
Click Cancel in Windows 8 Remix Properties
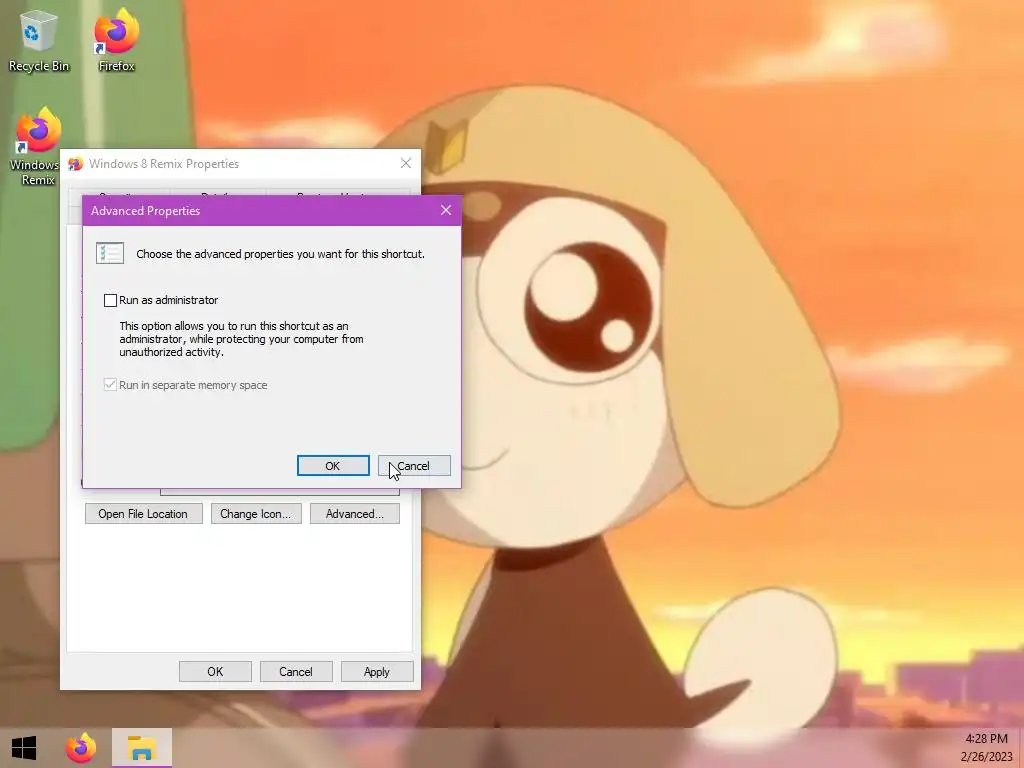tap(296, 671)
